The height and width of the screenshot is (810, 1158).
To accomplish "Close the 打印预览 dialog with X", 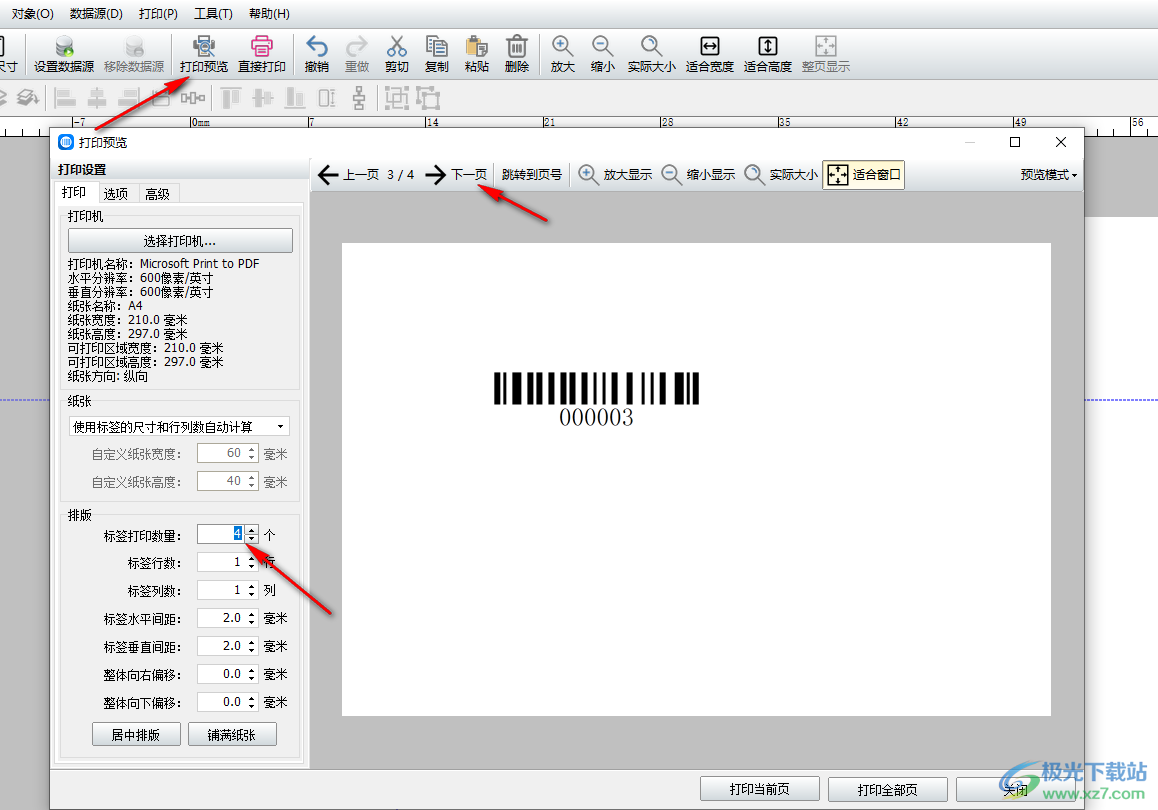I will 1061,142.
